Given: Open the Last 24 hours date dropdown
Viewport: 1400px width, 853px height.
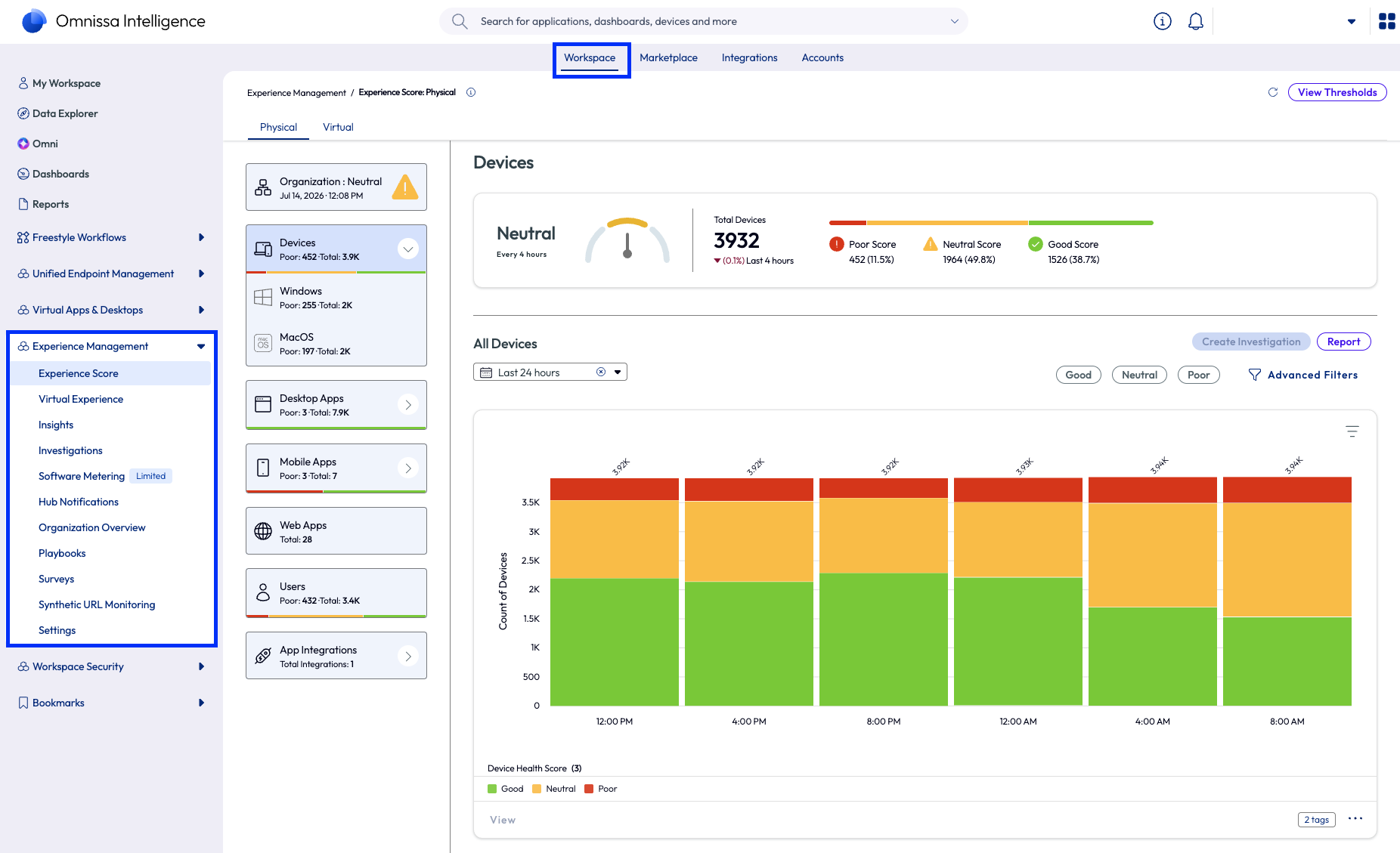Looking at the screenshot, I should tap(618, 372).
